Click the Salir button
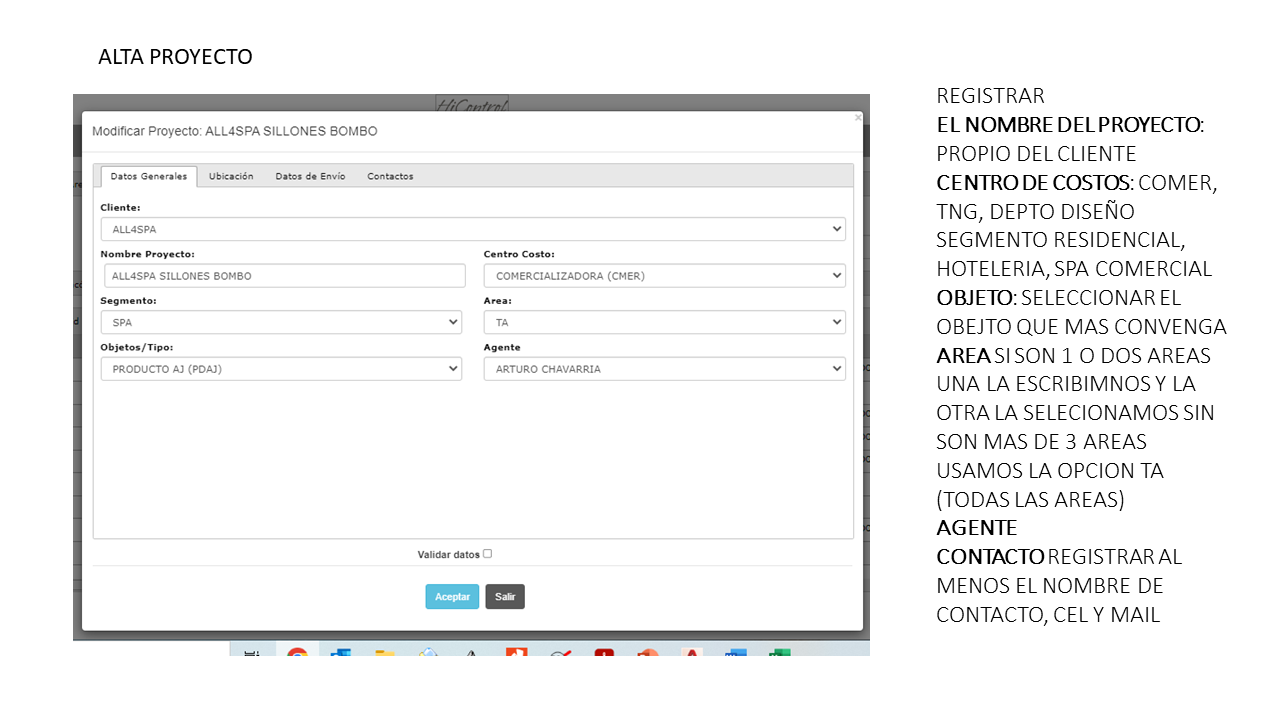The image size is (1280, 720). (505, 597)
